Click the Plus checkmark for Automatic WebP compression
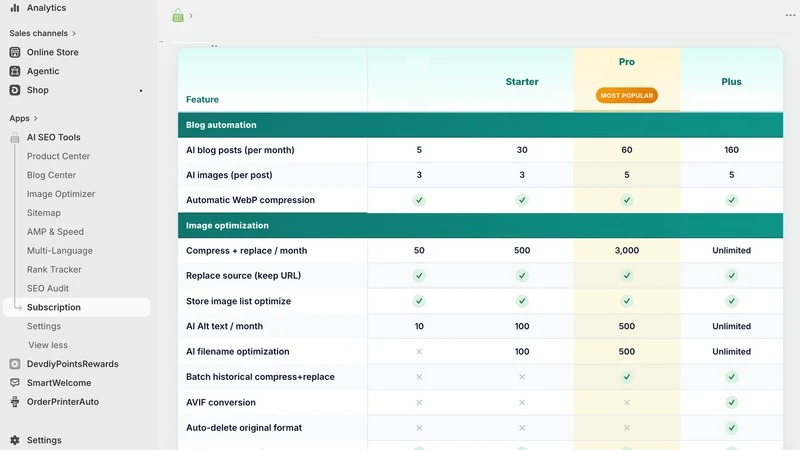This screenshot has width=800, height=450. pyautogui.click(x=731, y=200)
